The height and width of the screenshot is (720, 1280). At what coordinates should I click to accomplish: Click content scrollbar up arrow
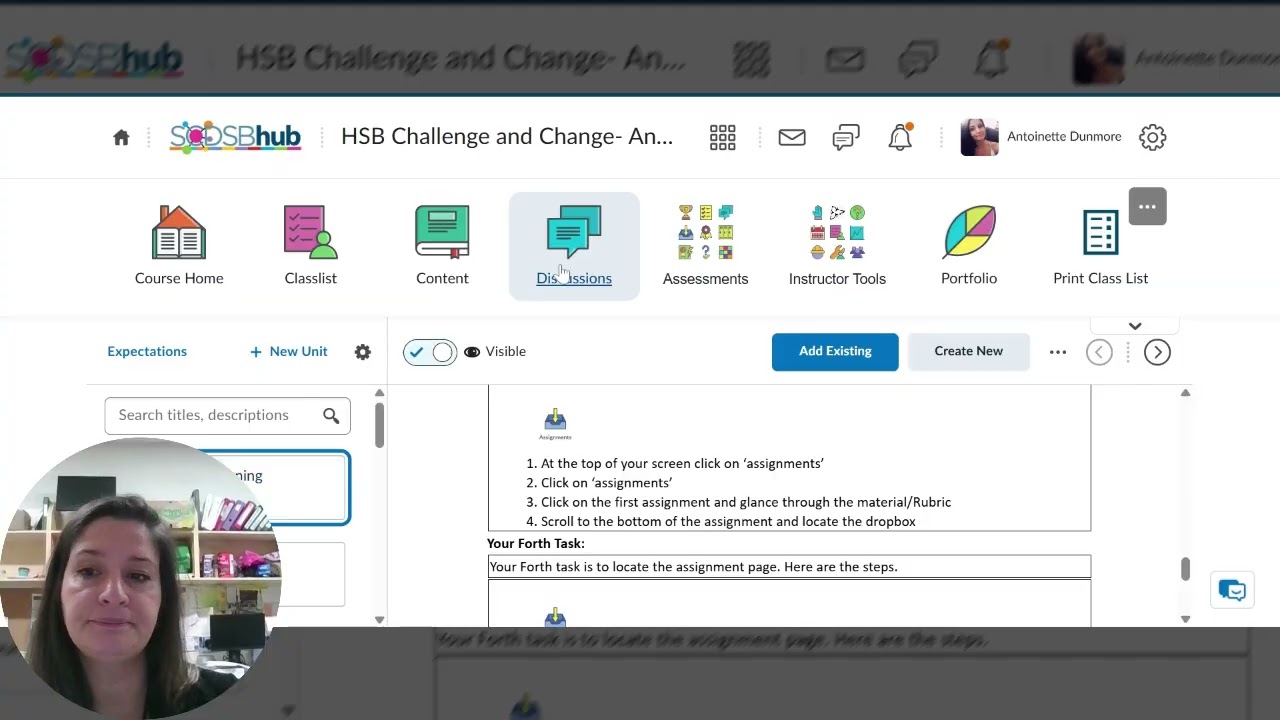click(1185, 393)
